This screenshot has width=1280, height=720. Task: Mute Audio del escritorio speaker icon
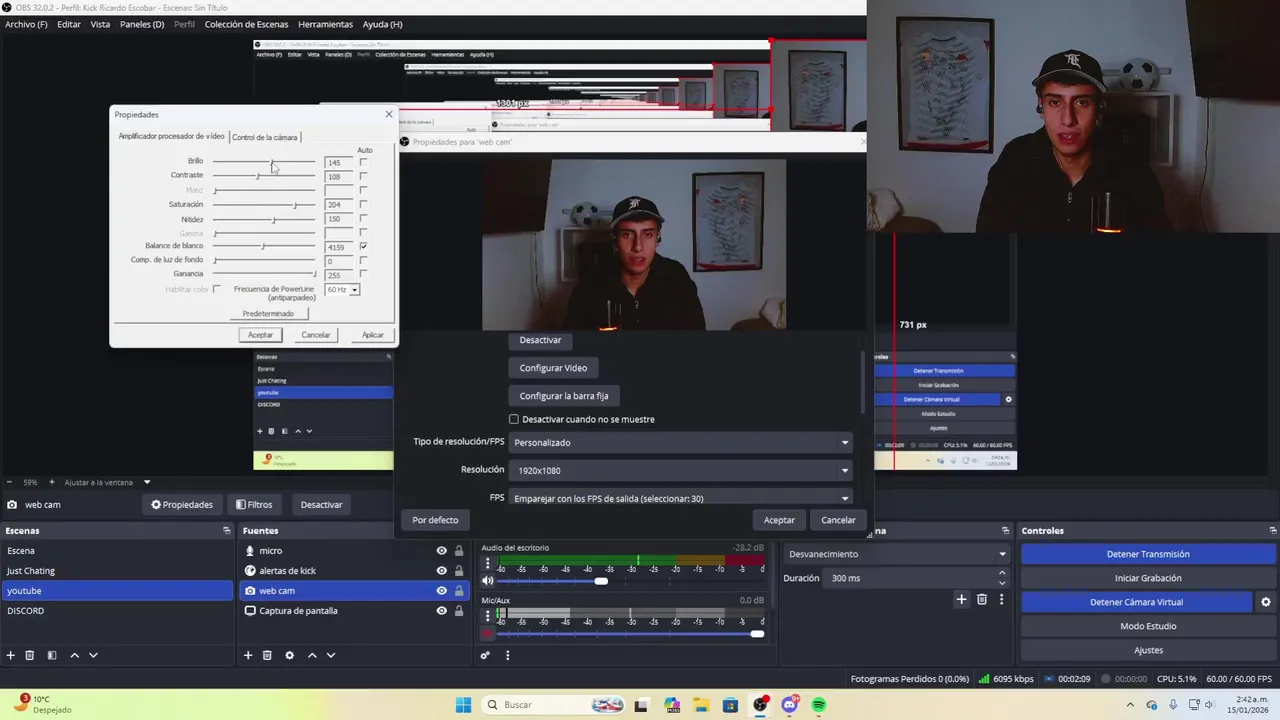(x=487, y=580)
